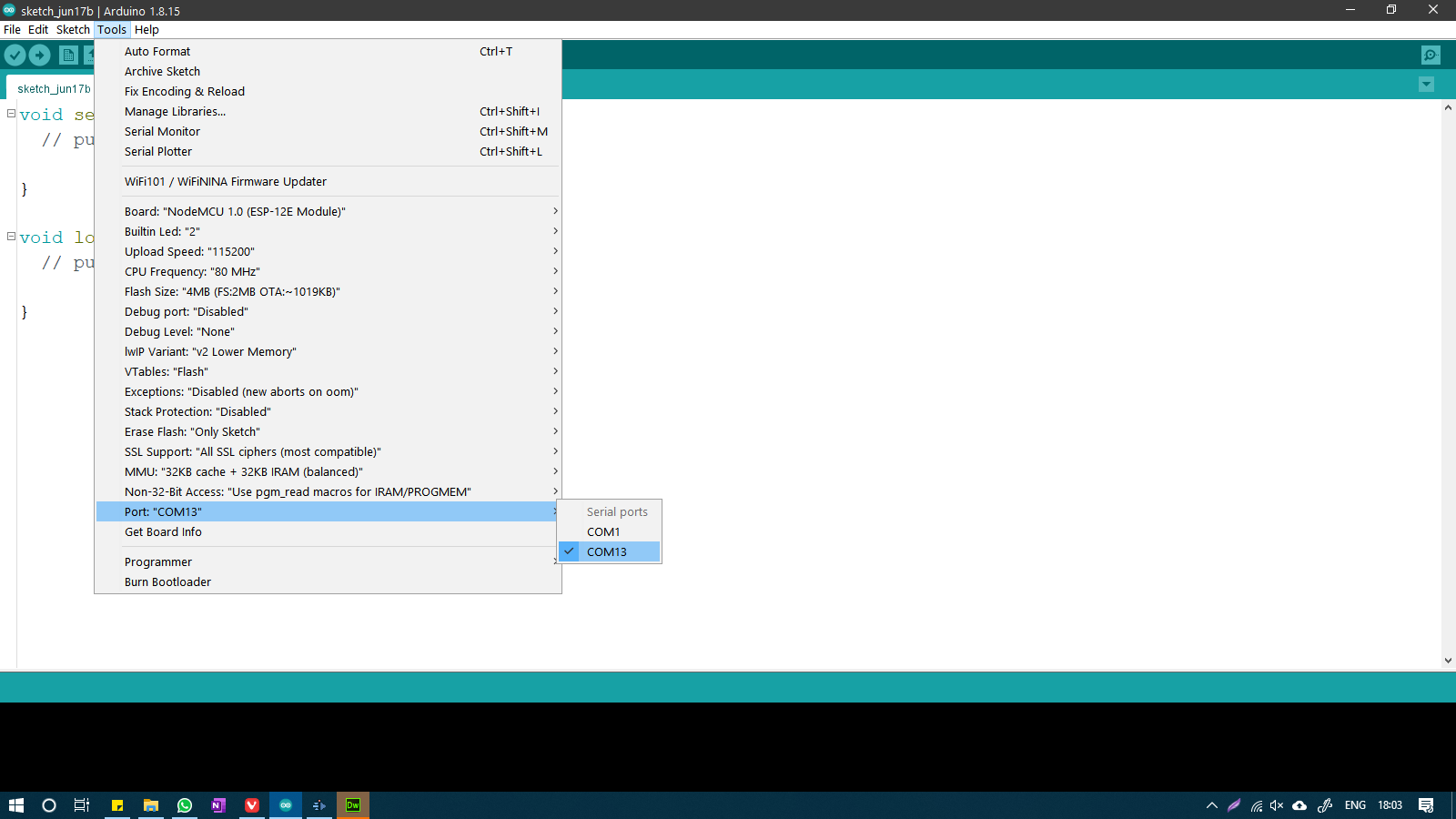The image size is (1456, 819).
Task: Select Fix Encoding & Reload
Action: click(329, 92)
